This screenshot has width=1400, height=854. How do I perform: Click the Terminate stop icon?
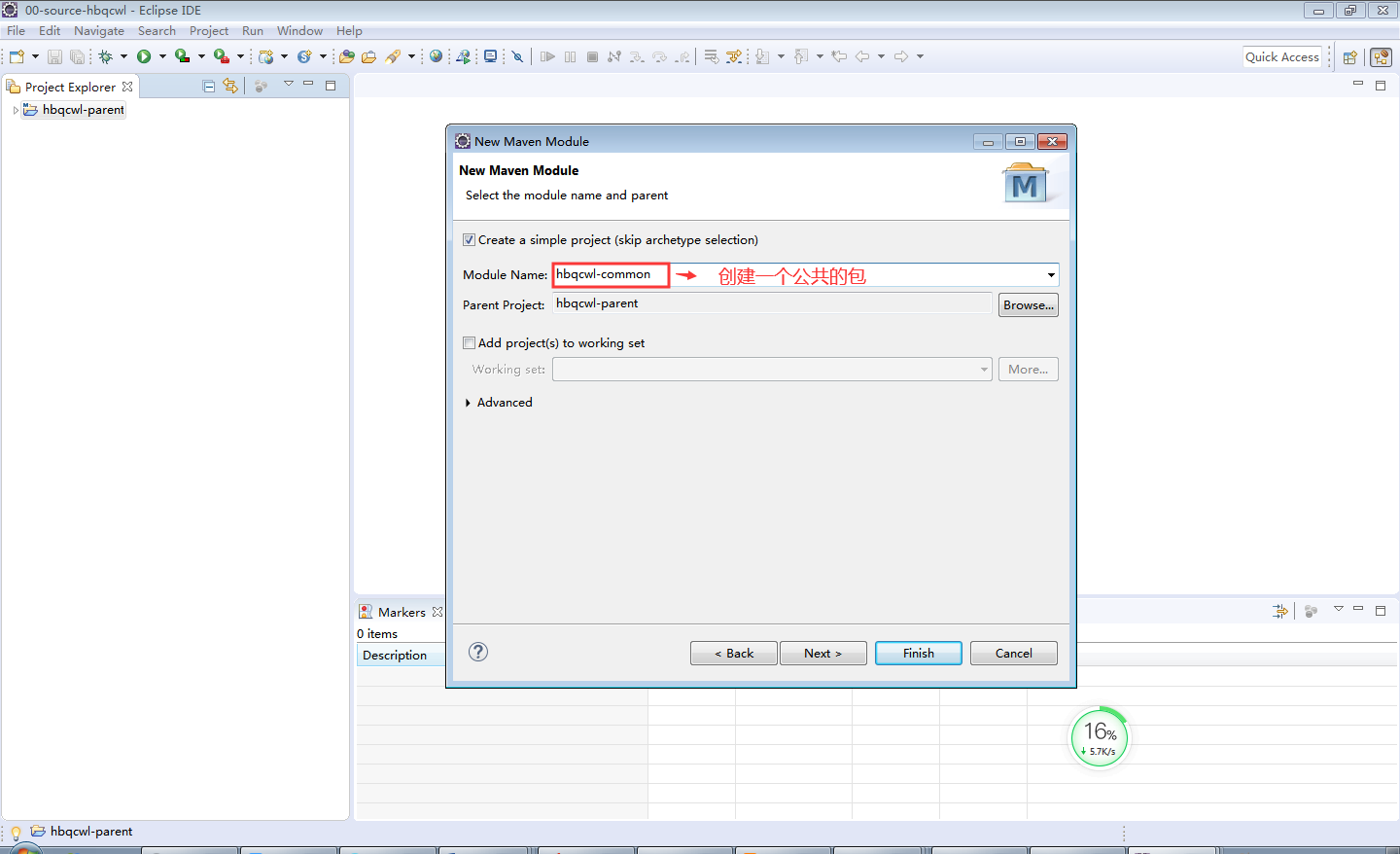(x=592, y=56)
